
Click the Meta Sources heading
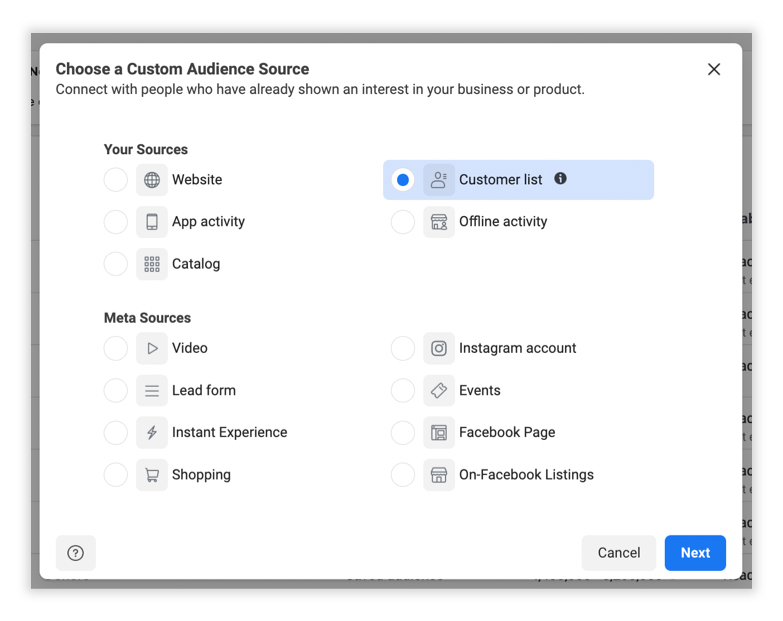[147, 318]
